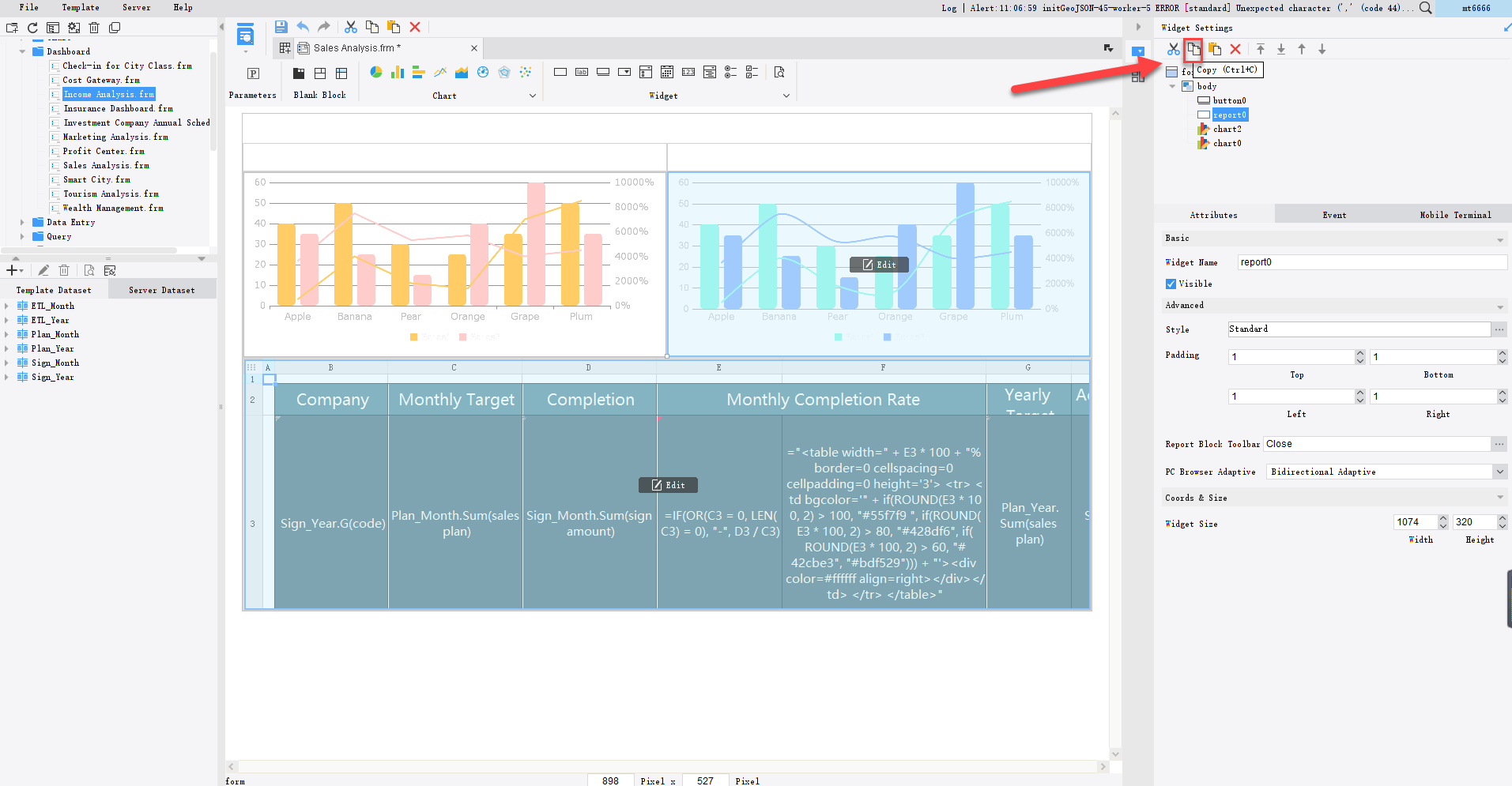Image resolution: width=1512 pixels, height=786 pixels.
Task: Insert a column chart into the dashboard
Action: (397, 72)
